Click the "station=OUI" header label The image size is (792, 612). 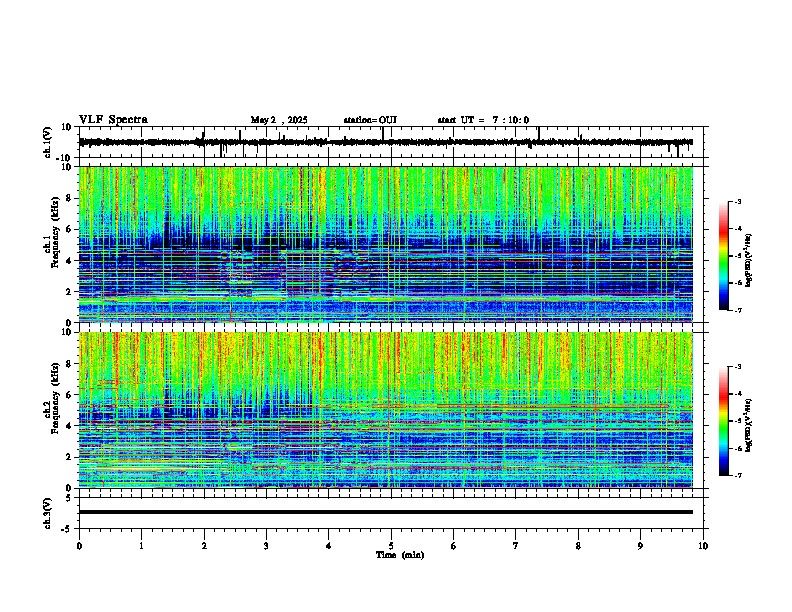370,120
